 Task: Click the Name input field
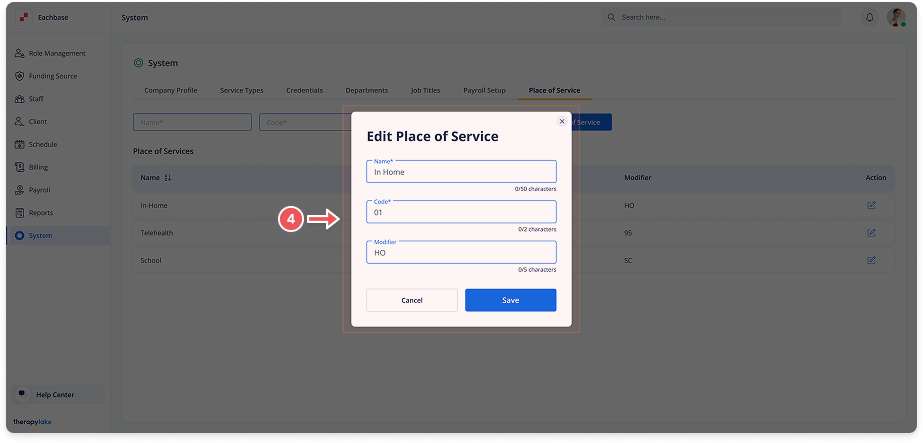click(461, 172)
